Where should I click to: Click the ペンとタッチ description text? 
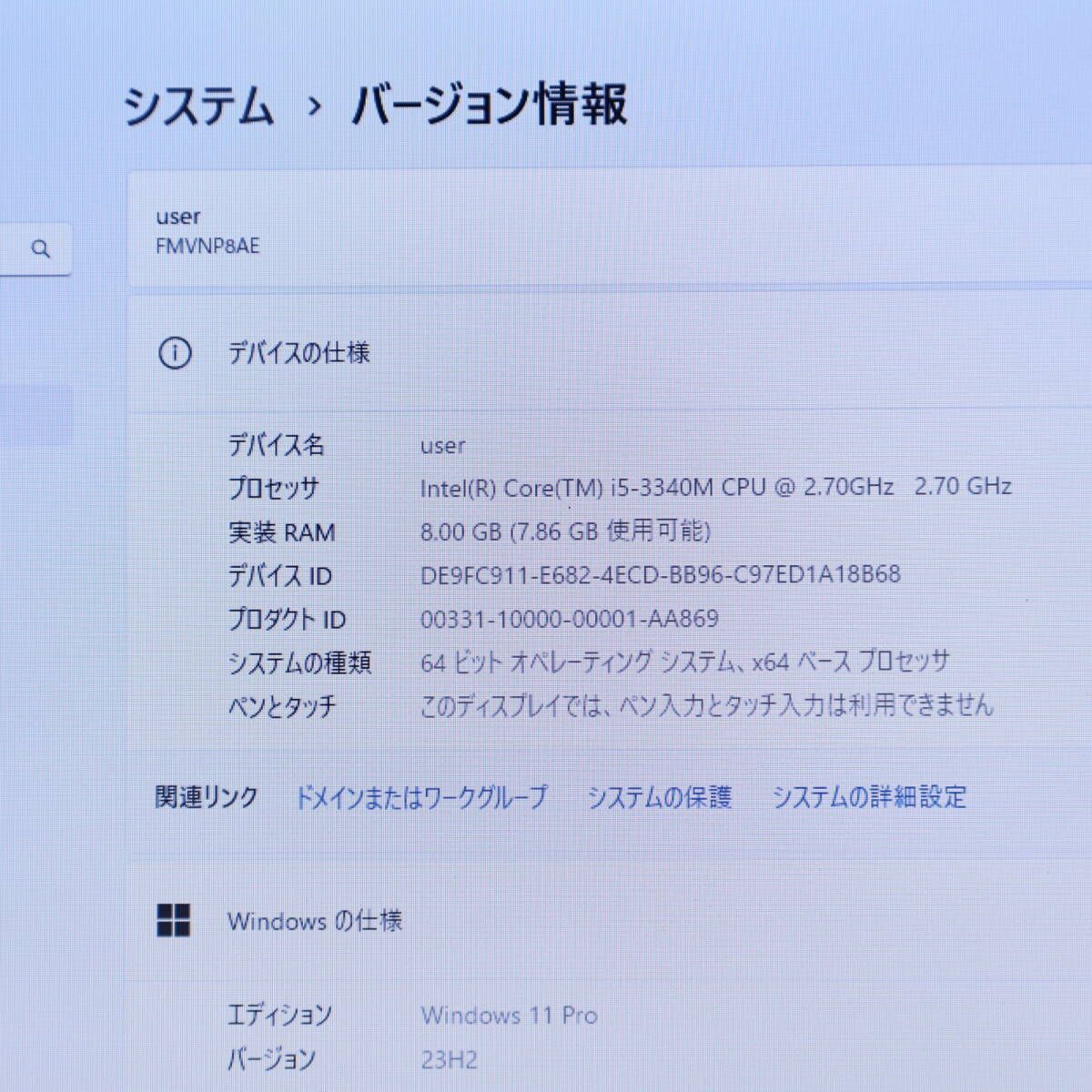coord(707,705)
